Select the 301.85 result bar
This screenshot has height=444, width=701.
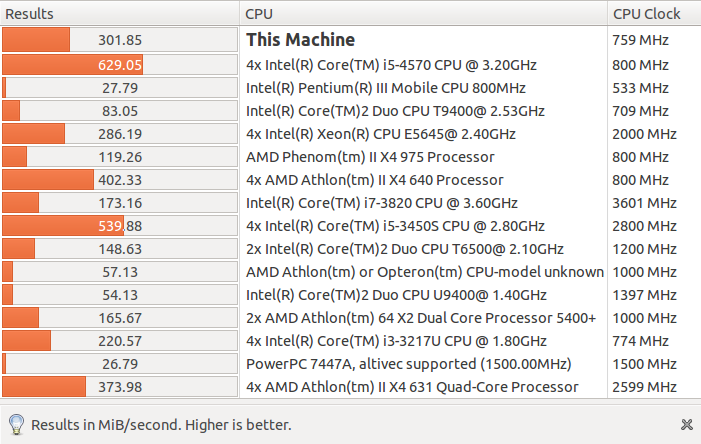(x=120, y=40)
